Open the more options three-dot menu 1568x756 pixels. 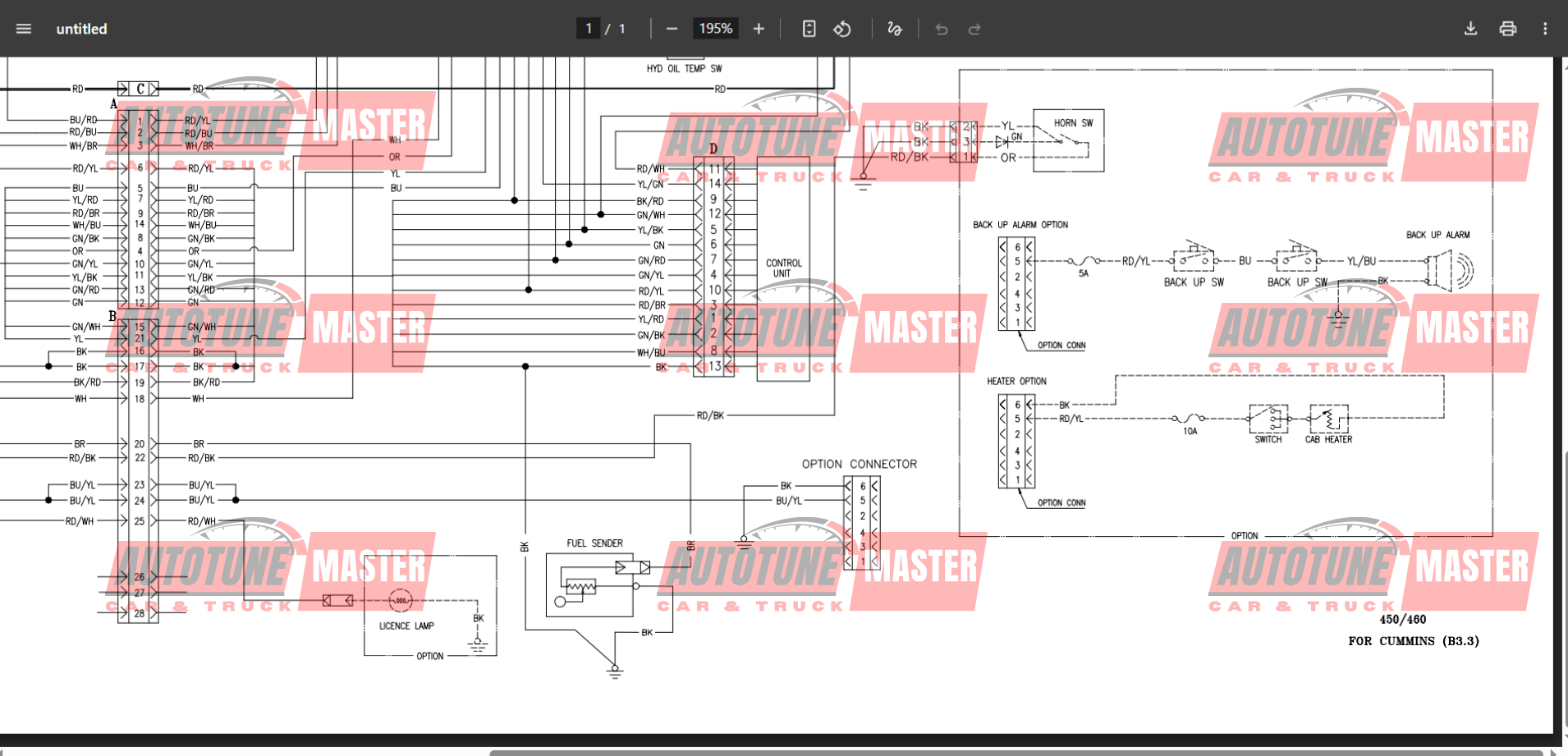[1545, 28]
